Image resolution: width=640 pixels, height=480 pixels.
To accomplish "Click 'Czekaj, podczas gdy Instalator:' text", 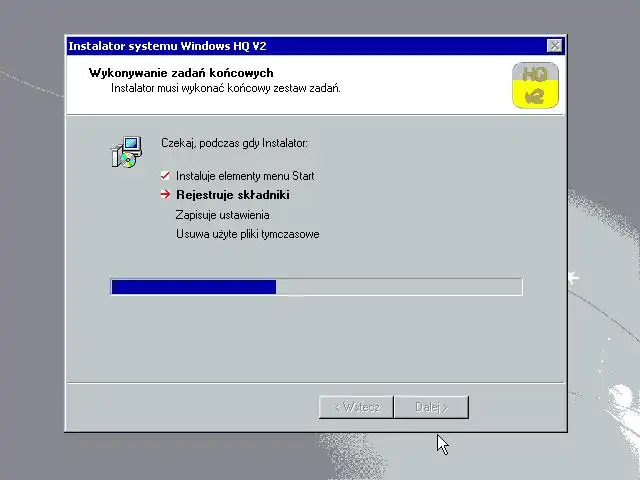I will pyautogui.click(x=234, y=143).
